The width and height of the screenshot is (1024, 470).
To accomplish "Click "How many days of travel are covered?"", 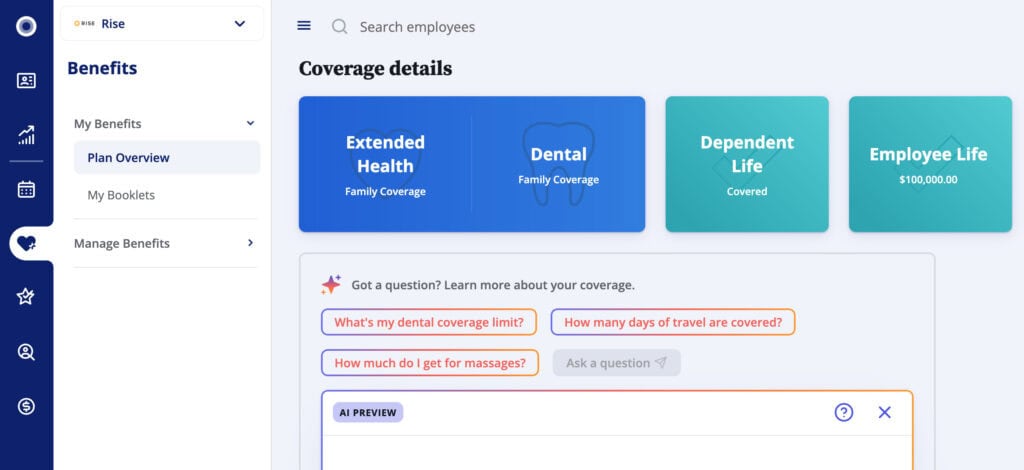I will [672, 322].
